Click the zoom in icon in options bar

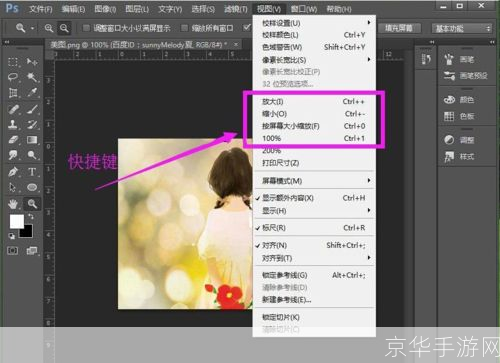pyautogui.click(x=49, y=28)
